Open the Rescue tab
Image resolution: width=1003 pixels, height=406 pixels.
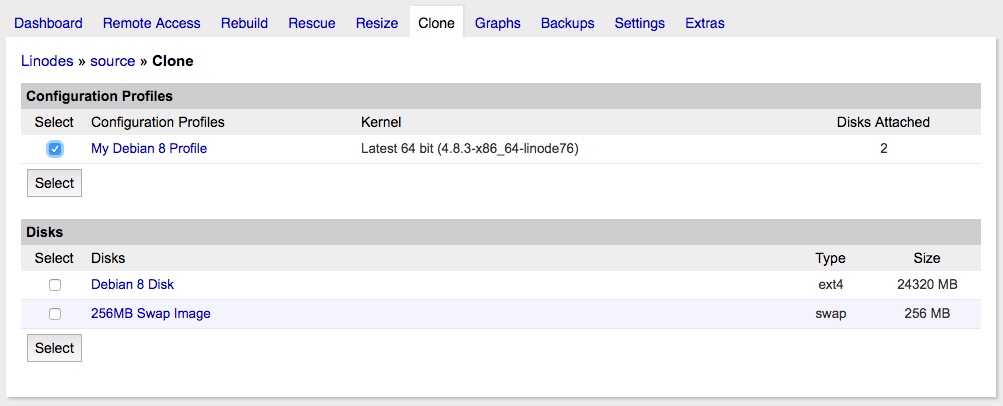[x=312, y=23]
